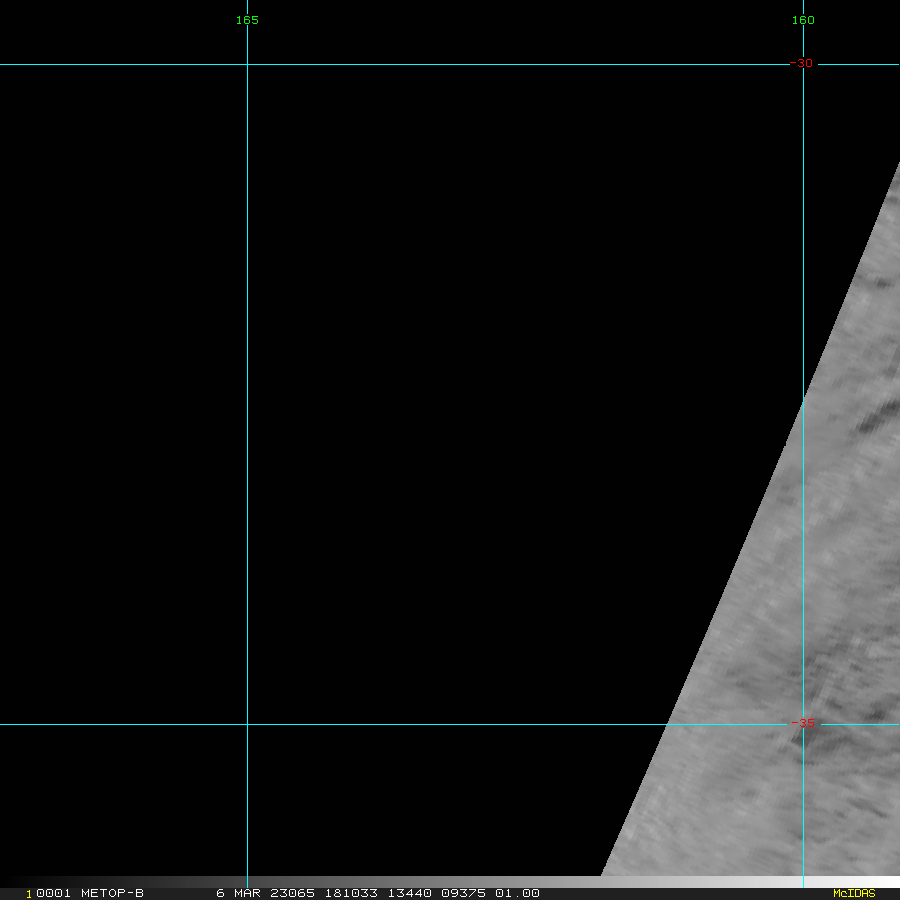Viewport: 900px width, 900px height.
Task: Click the 13440 value in status bar
Action: pyautogui.click(x=409, y=893)
